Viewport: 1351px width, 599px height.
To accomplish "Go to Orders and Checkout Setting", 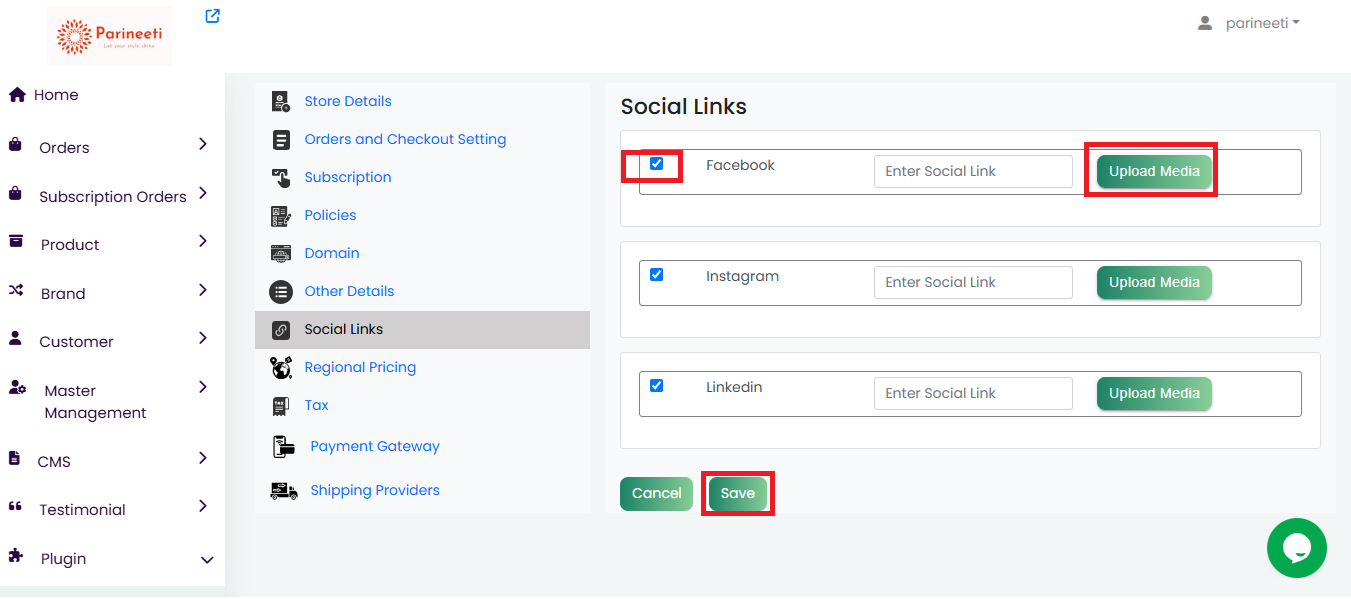I will coord(405,139).
